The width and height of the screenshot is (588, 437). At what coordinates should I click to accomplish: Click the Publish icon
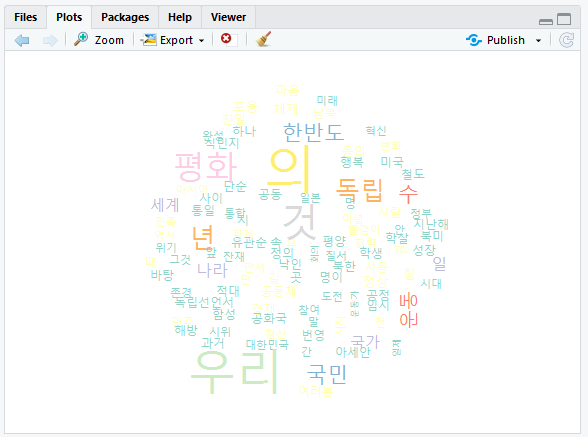(474, 40)
